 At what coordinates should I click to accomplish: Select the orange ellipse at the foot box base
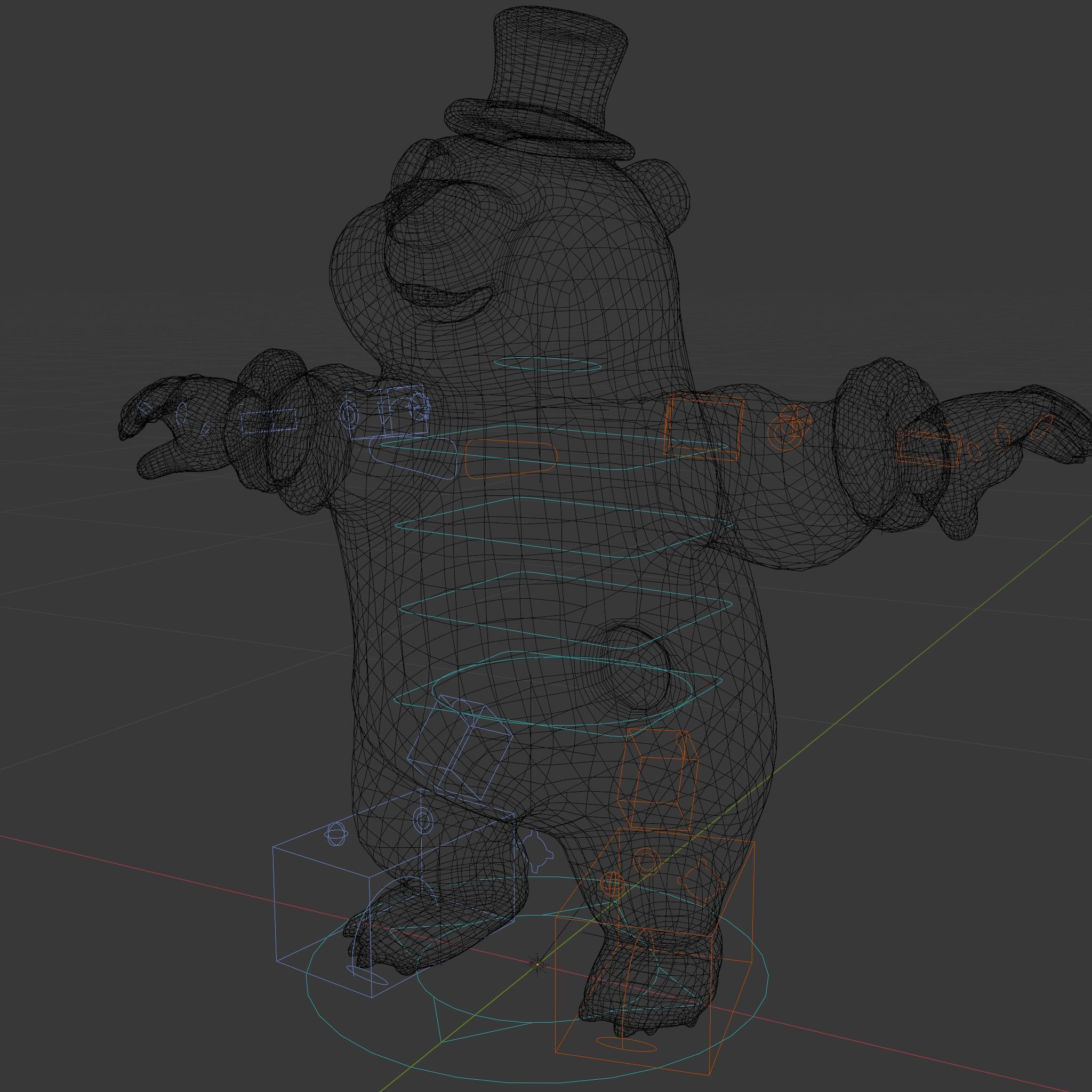(x=628, y=1044)
